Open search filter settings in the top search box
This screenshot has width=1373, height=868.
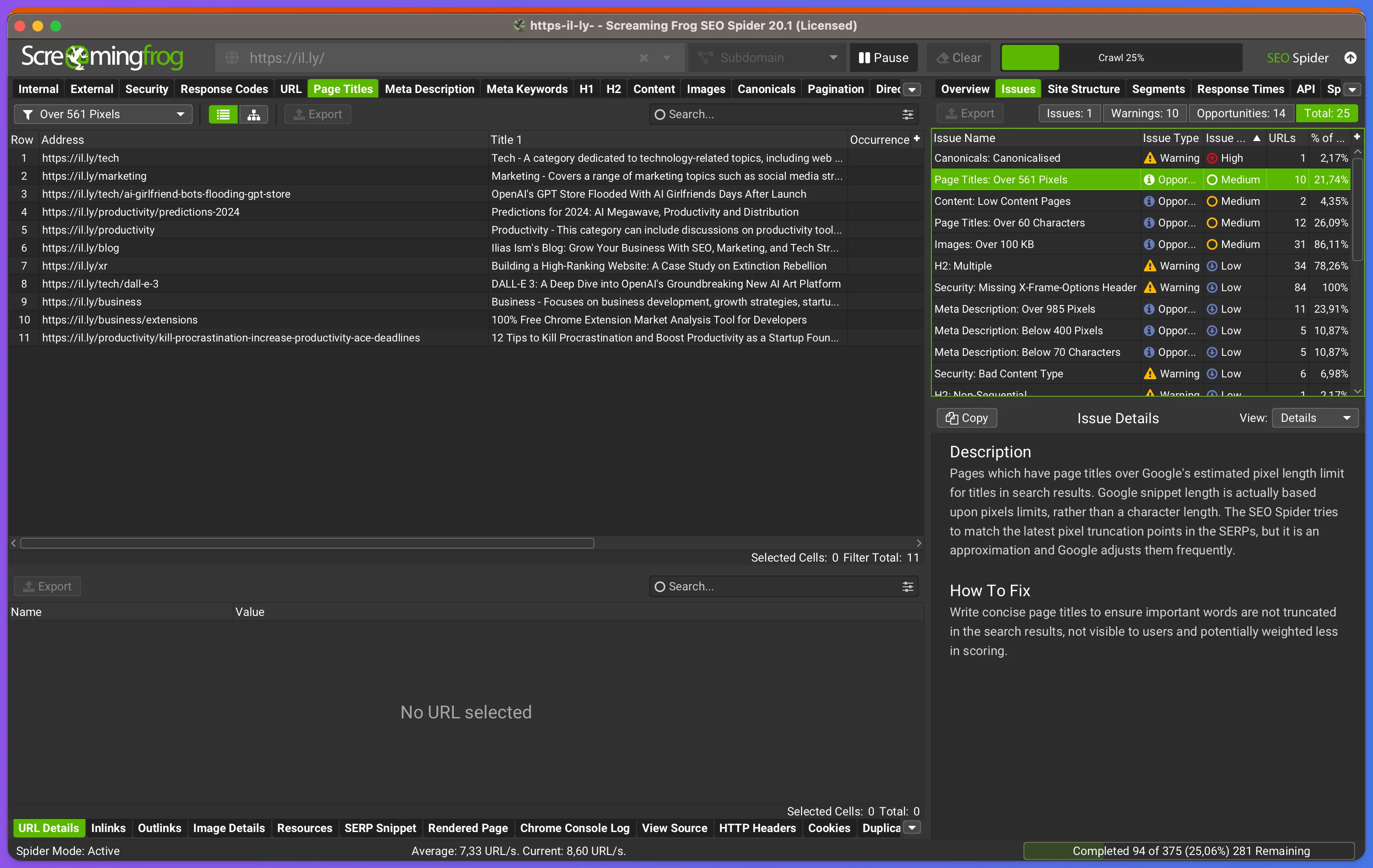click(908, 115)
